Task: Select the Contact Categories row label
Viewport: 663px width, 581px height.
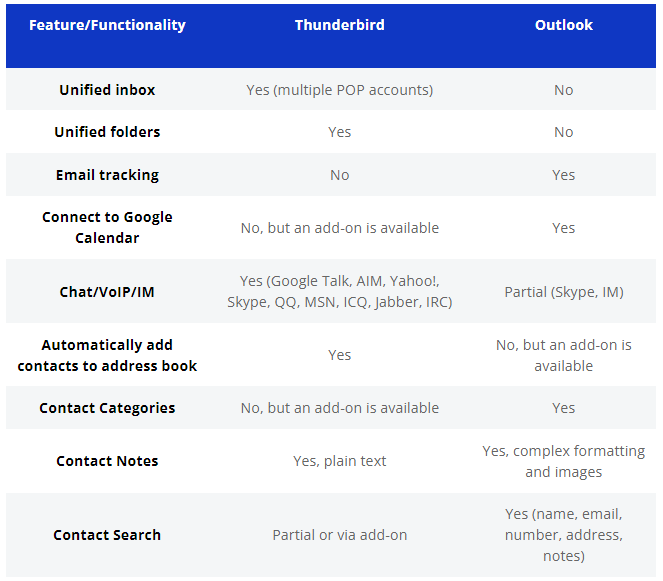Action: (x=107, y=408)
